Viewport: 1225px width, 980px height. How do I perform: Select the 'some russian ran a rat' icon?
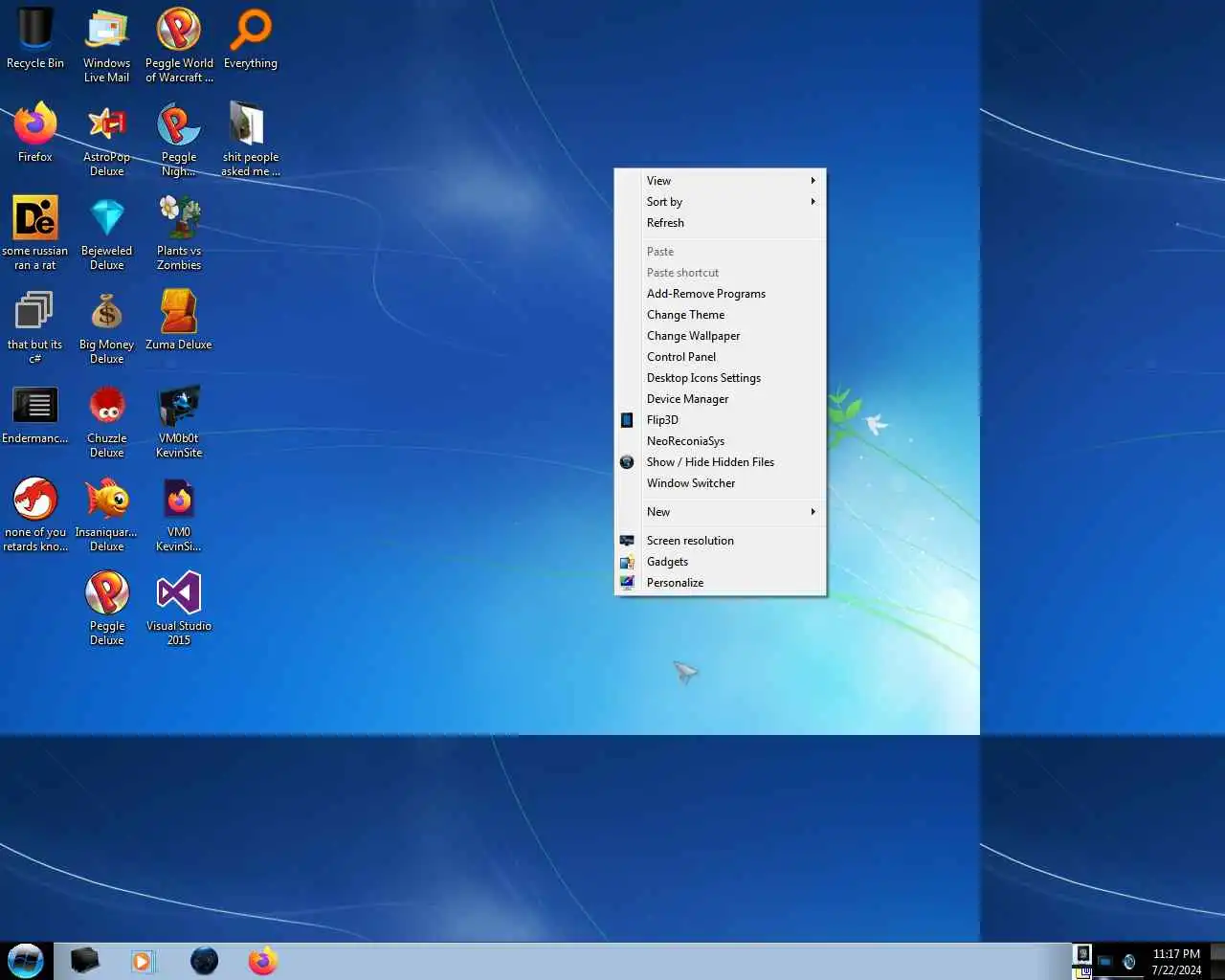point(35,234)
